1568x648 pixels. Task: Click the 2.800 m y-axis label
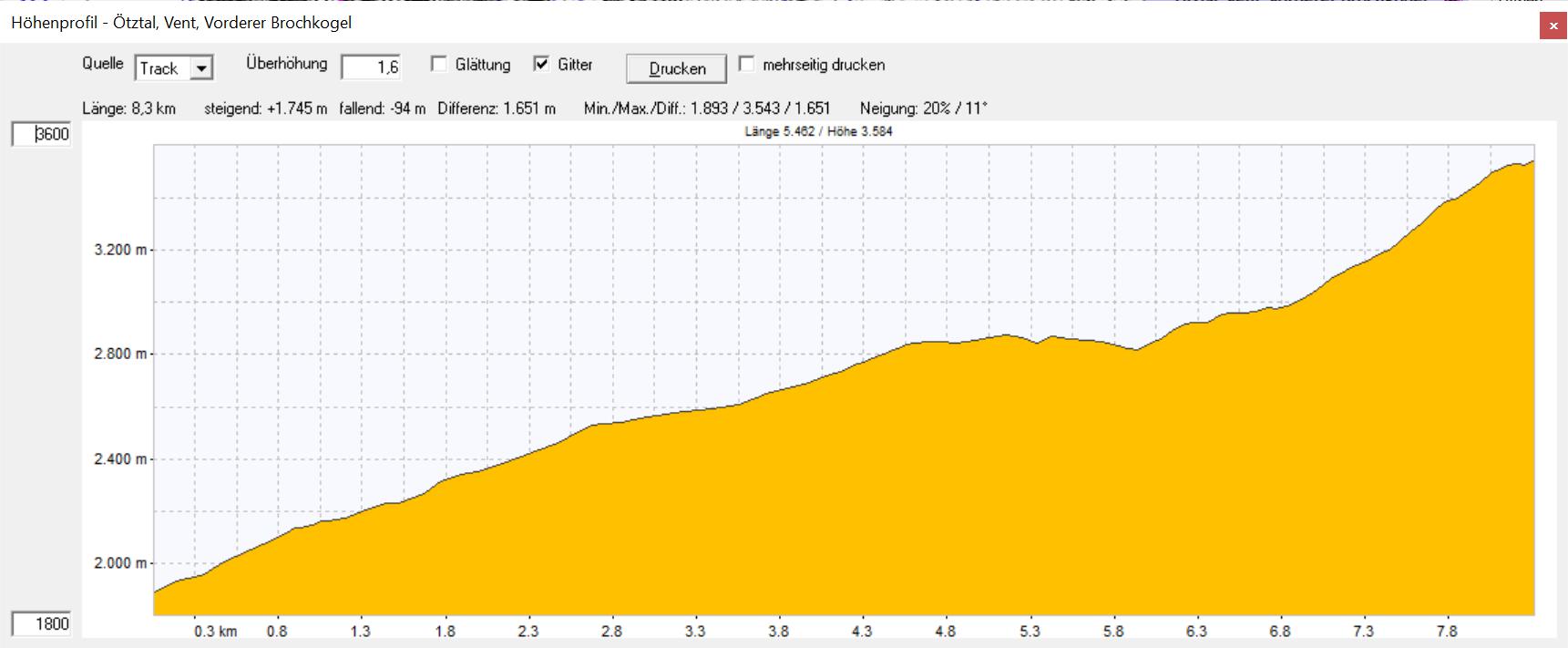coord(120,354)
